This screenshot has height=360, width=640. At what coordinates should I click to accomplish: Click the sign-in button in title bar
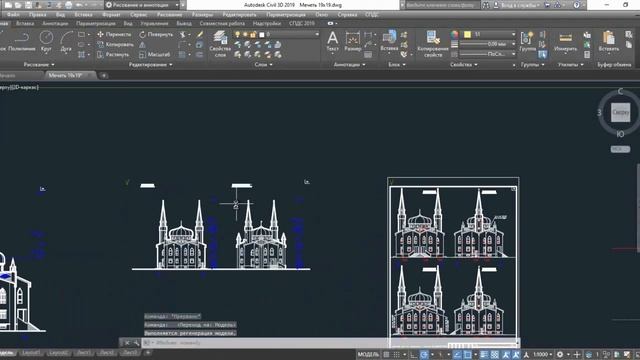(516, 5)
